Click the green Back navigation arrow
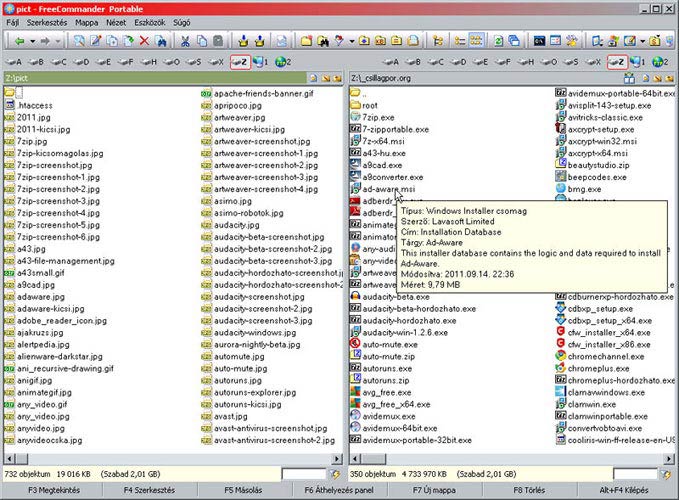The width and height of the screenshot is (679, 500). 18,41
